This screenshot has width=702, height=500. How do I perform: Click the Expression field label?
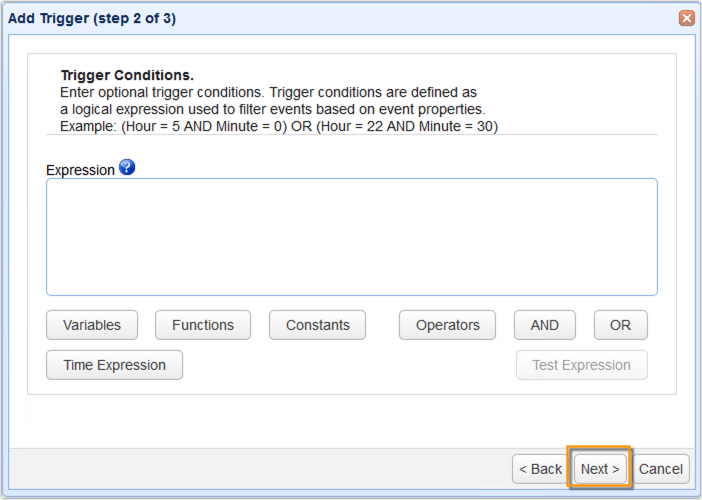[80, 170]
